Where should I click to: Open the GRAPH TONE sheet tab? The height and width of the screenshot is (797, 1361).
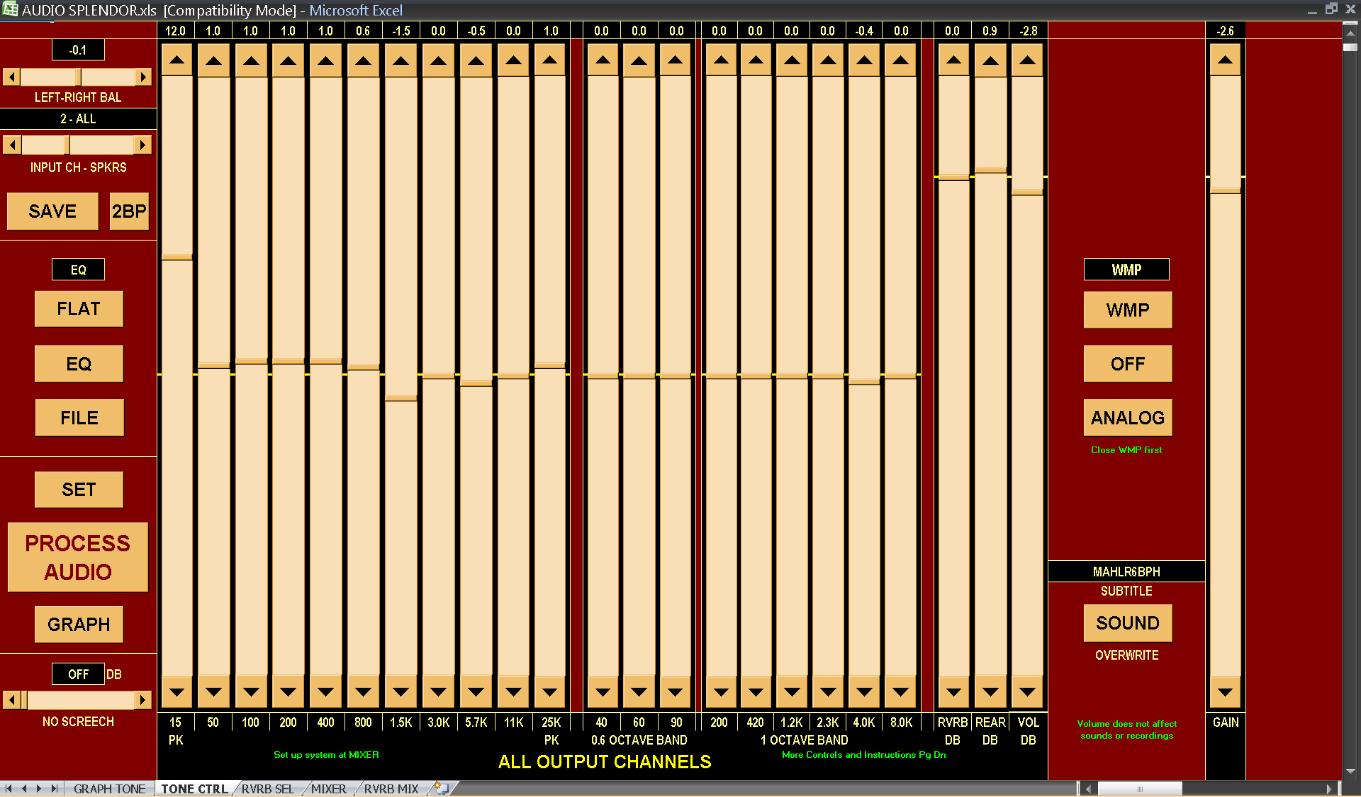point(109,789)
